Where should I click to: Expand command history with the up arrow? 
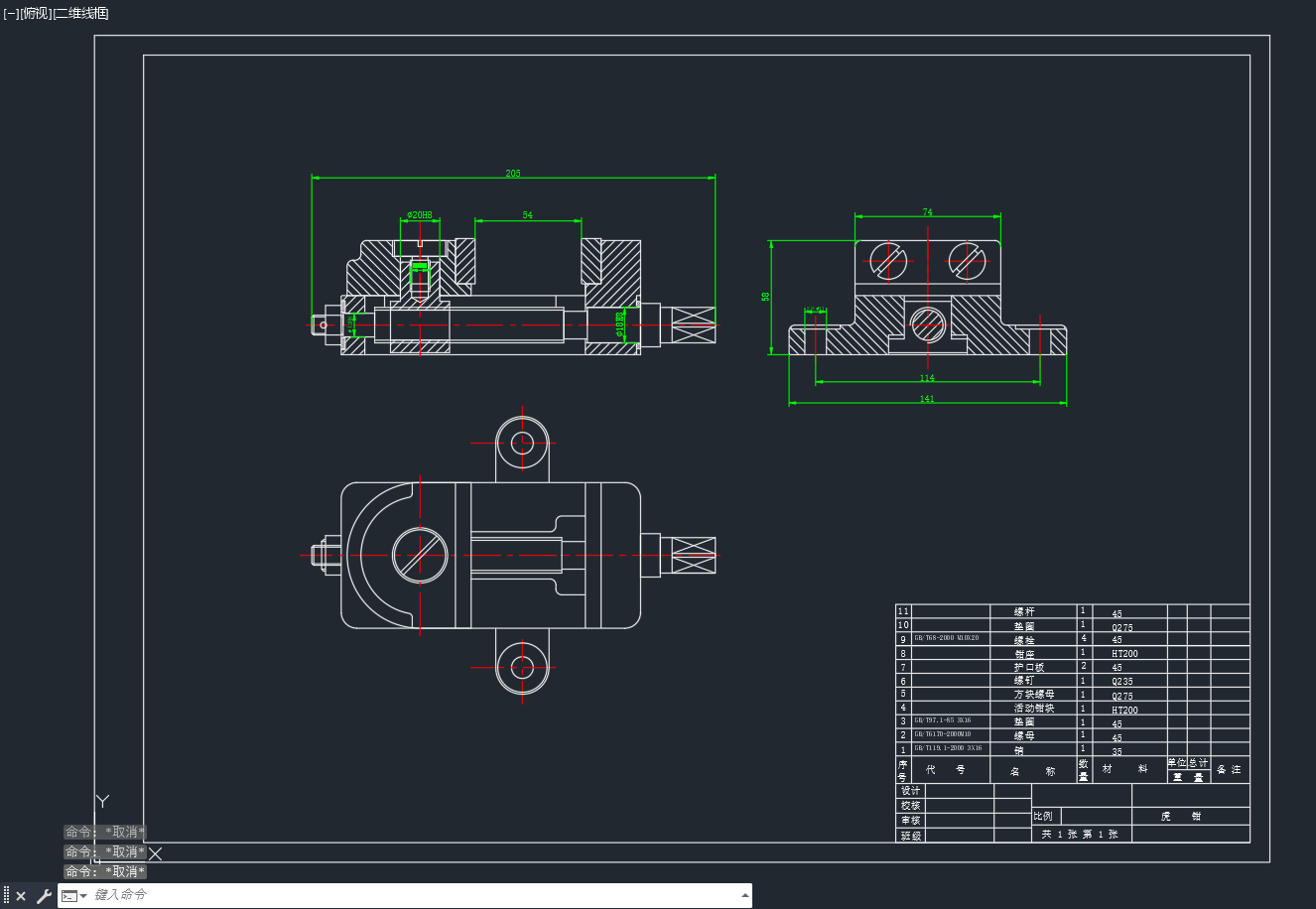(744, 896)
